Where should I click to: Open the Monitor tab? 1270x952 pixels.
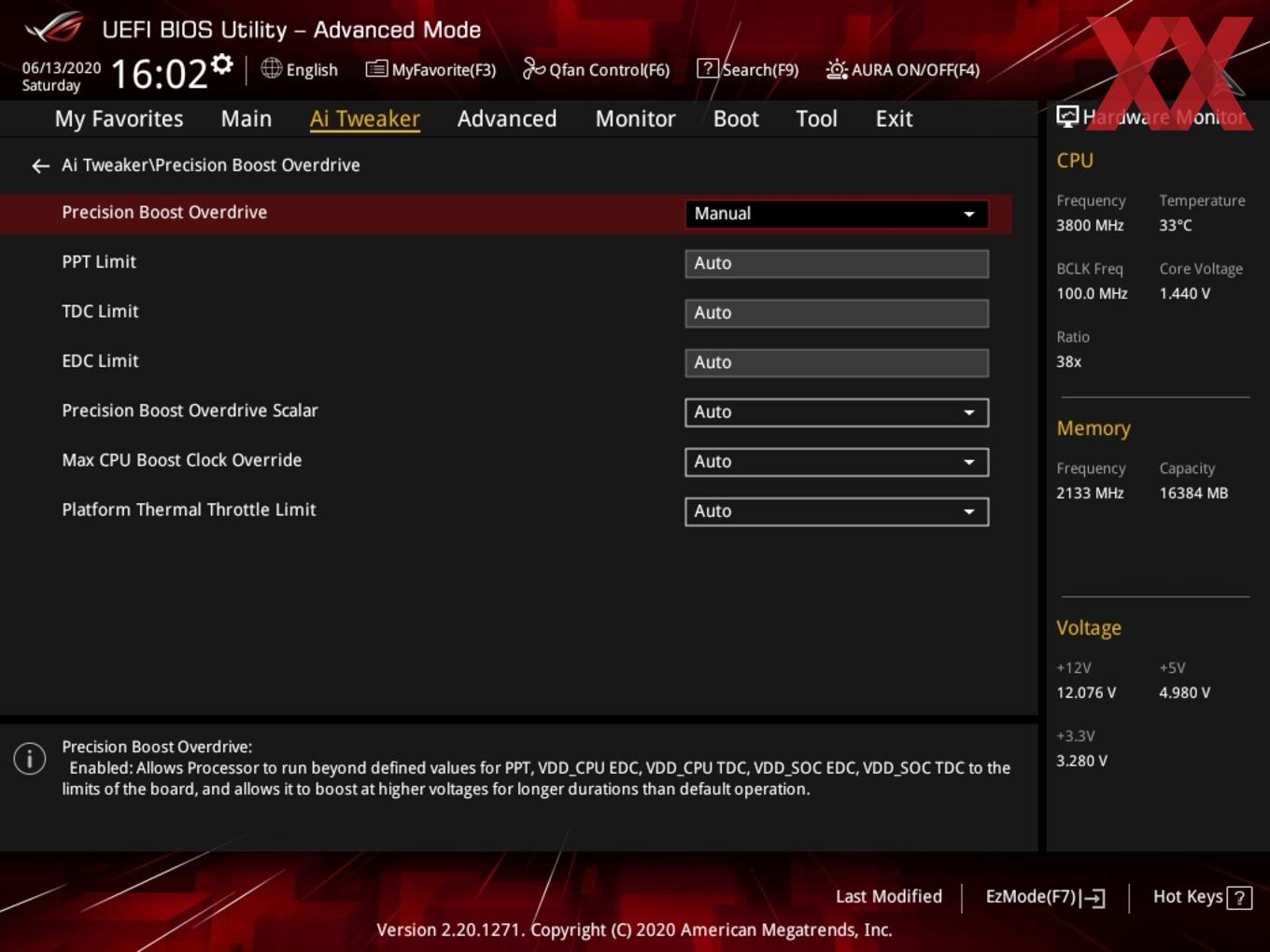635,119
